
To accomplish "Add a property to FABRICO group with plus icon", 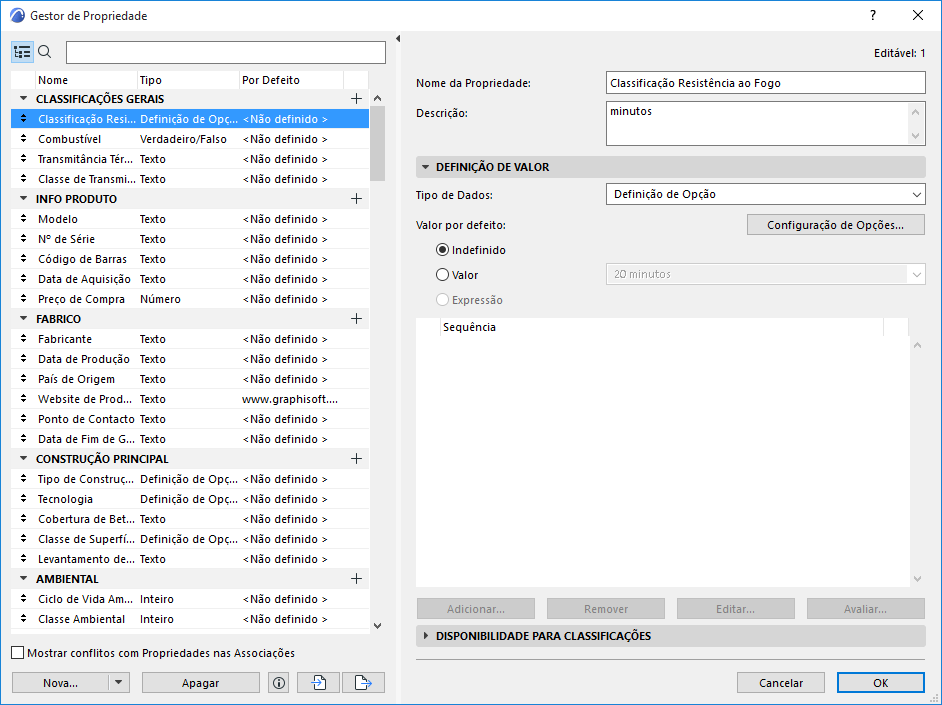I will pyautogui.click(x=356, y=319).
